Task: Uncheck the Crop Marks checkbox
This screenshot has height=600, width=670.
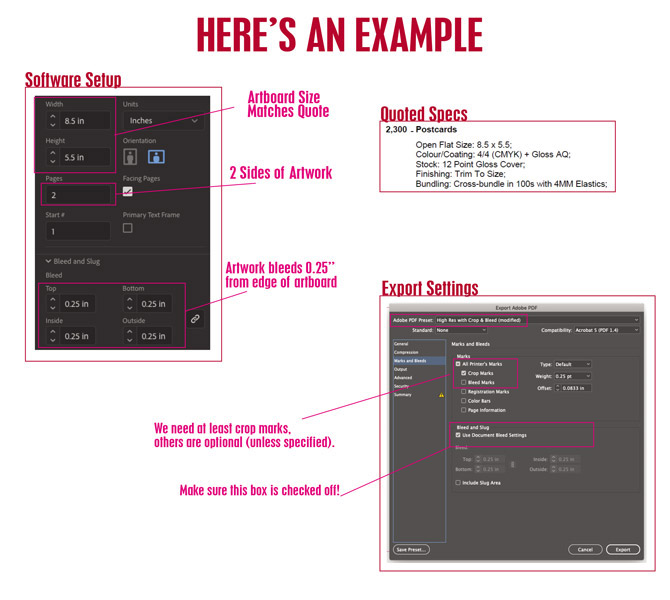Action: click(464, 373)
